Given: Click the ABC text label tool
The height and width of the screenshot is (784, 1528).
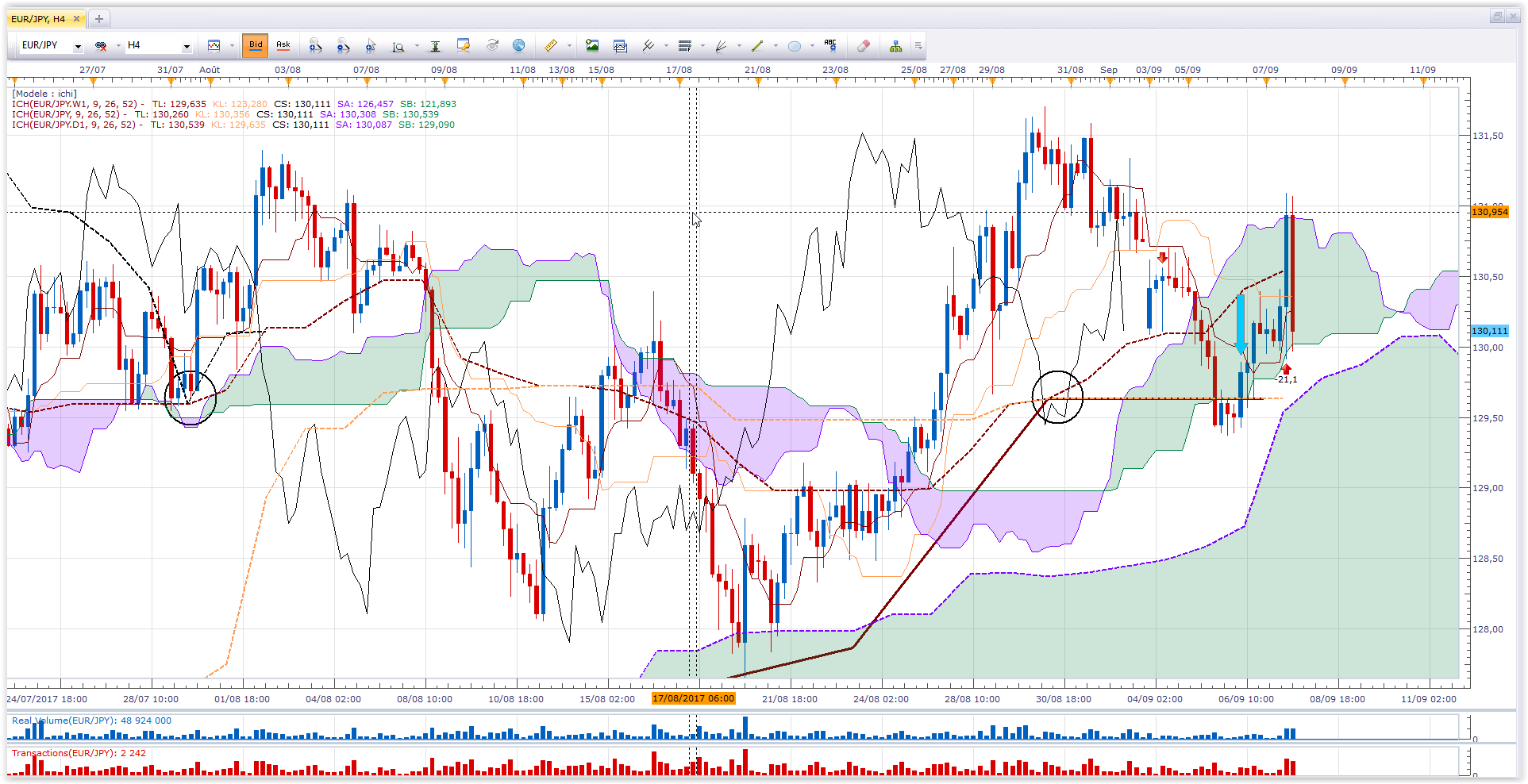Looking at the screenshot, I should coord(830,46).
